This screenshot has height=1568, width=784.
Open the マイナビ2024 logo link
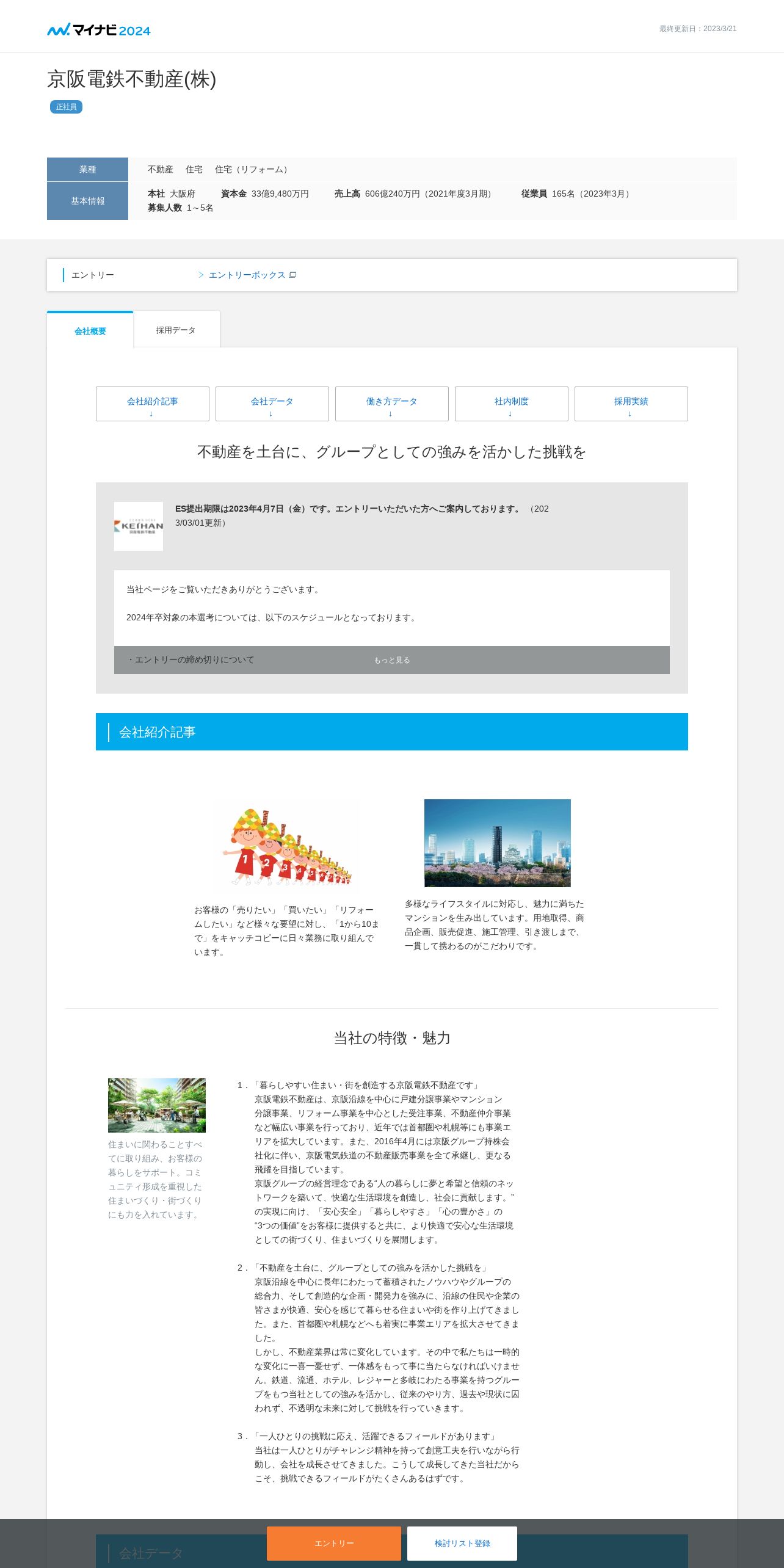point(99,29)
